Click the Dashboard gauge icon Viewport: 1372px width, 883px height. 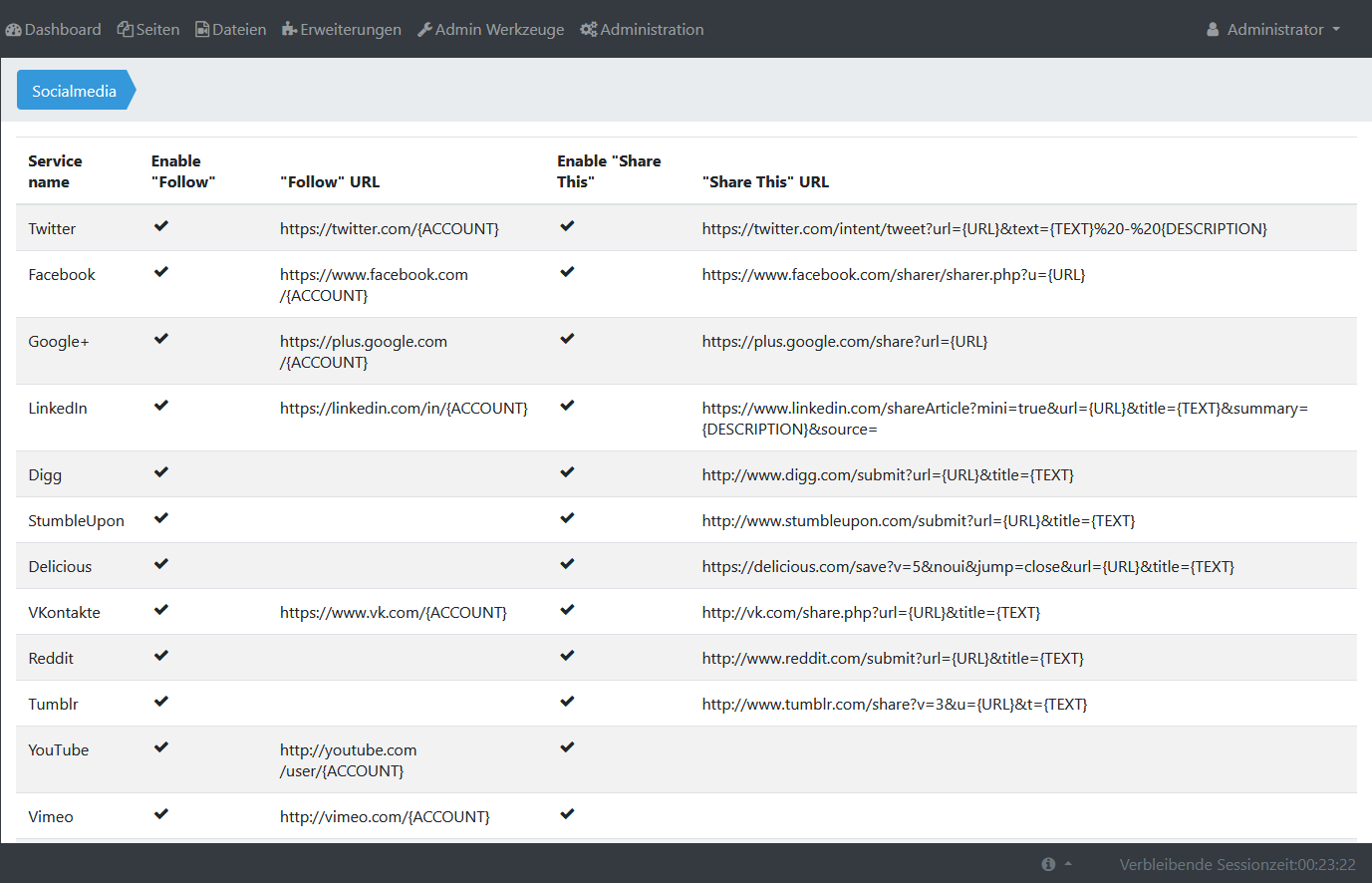coord(13,30)
